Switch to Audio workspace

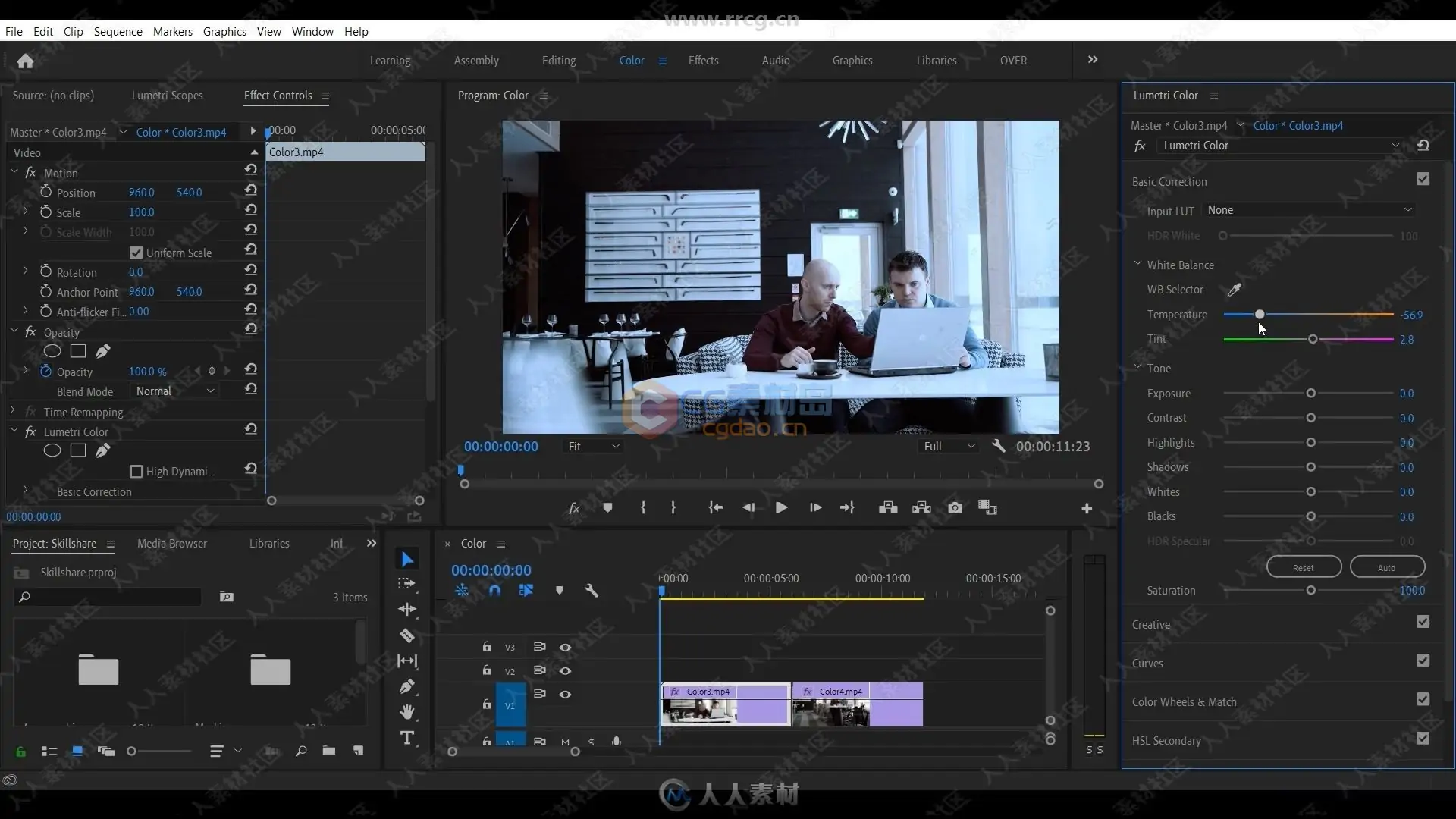click(x=776, y=61)
